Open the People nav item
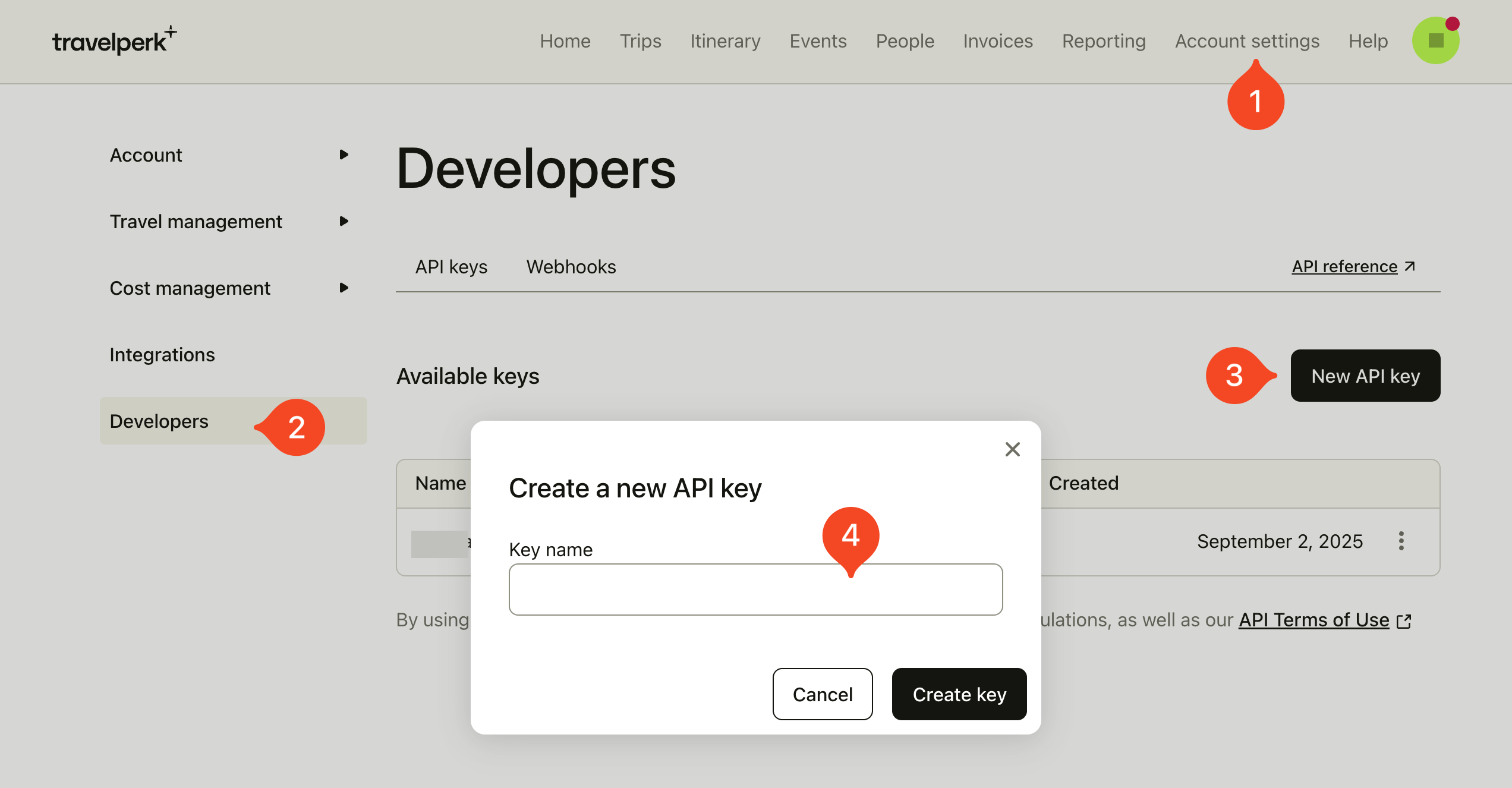Screen dimensions: 1512x788 (905, 41)
